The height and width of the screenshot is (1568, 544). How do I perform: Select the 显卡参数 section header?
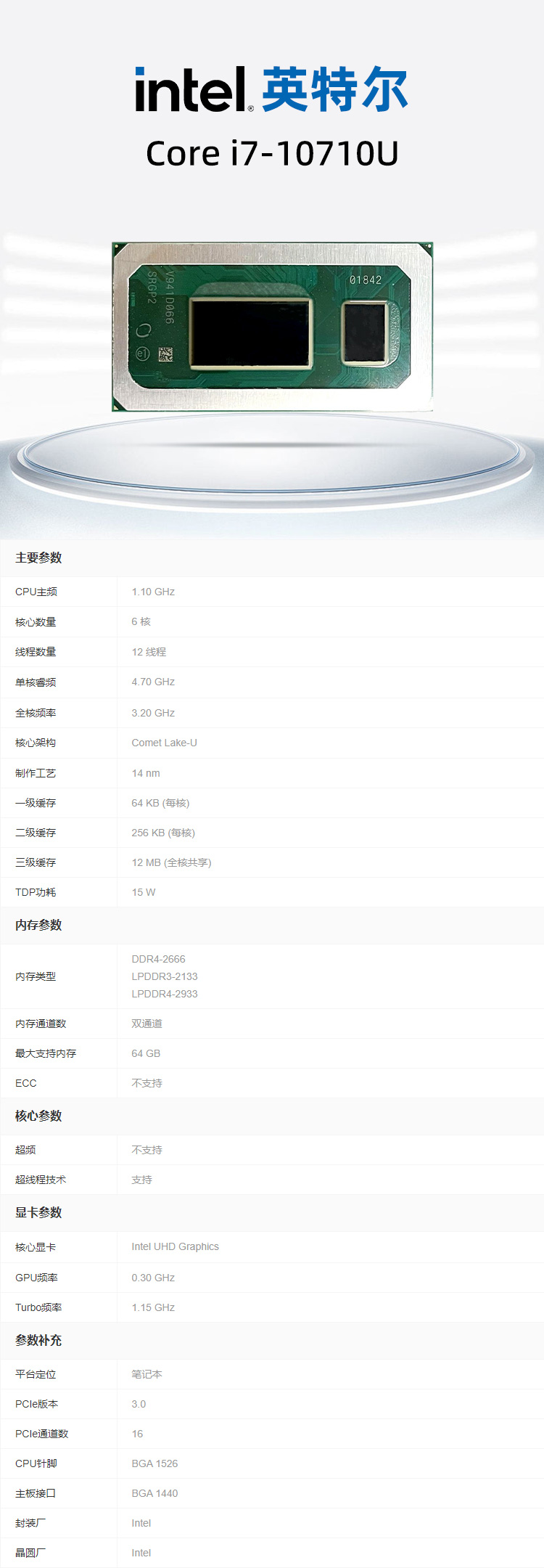[38, 1212]
